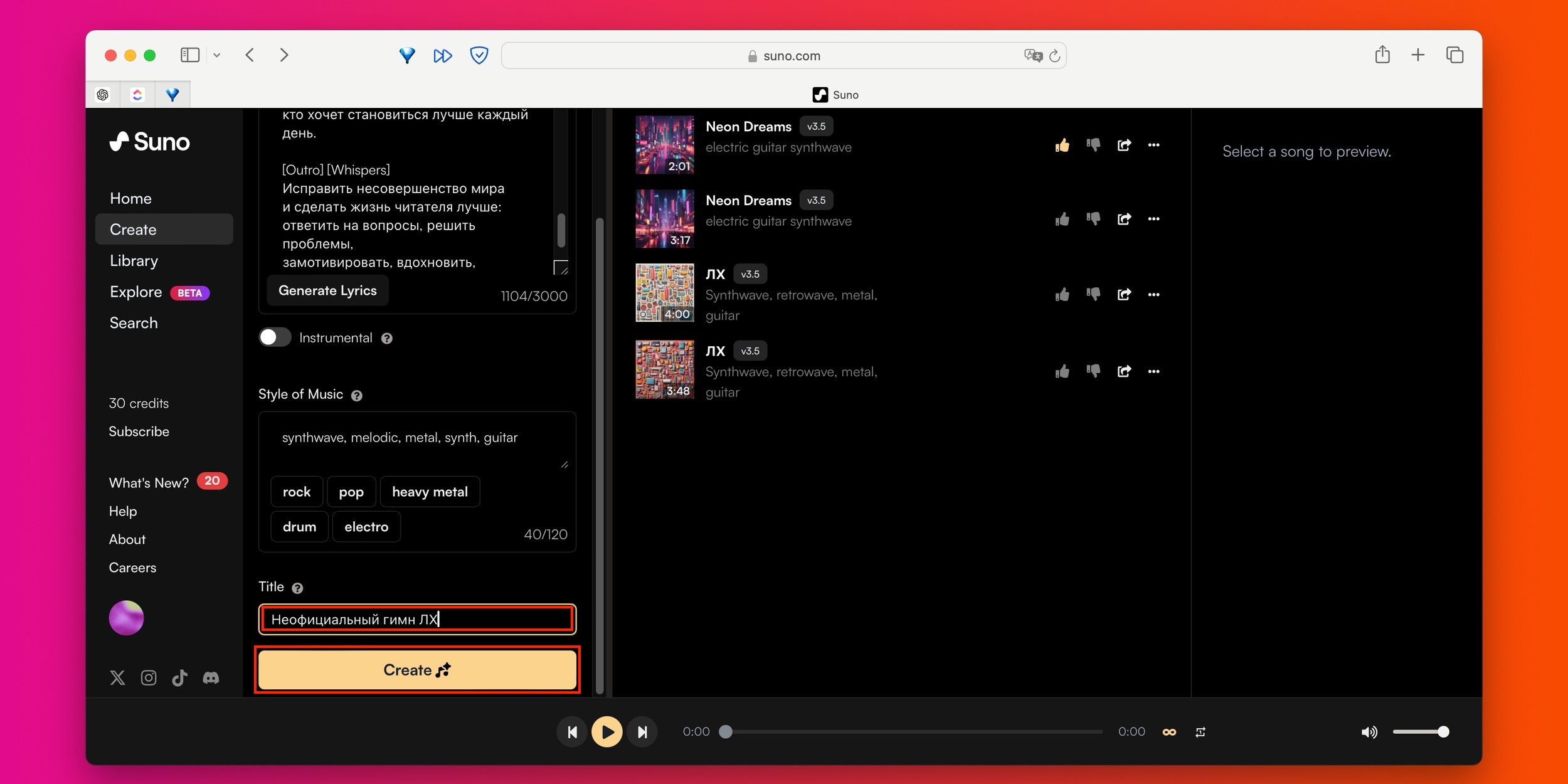The width and height of the screenshot is (1568, 784).
Task: Click the play button in player
Action: click(x=607, y=732)
